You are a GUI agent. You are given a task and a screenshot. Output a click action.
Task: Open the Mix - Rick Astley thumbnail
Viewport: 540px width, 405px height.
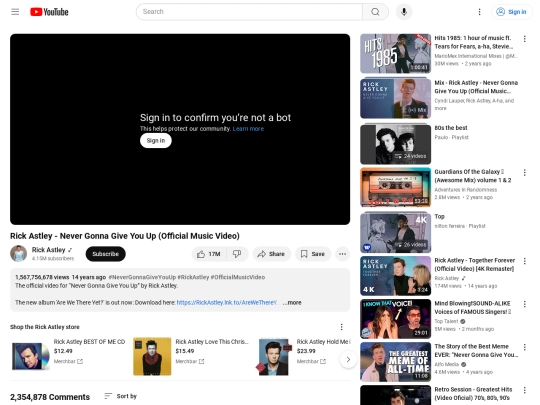coord(395,98)
